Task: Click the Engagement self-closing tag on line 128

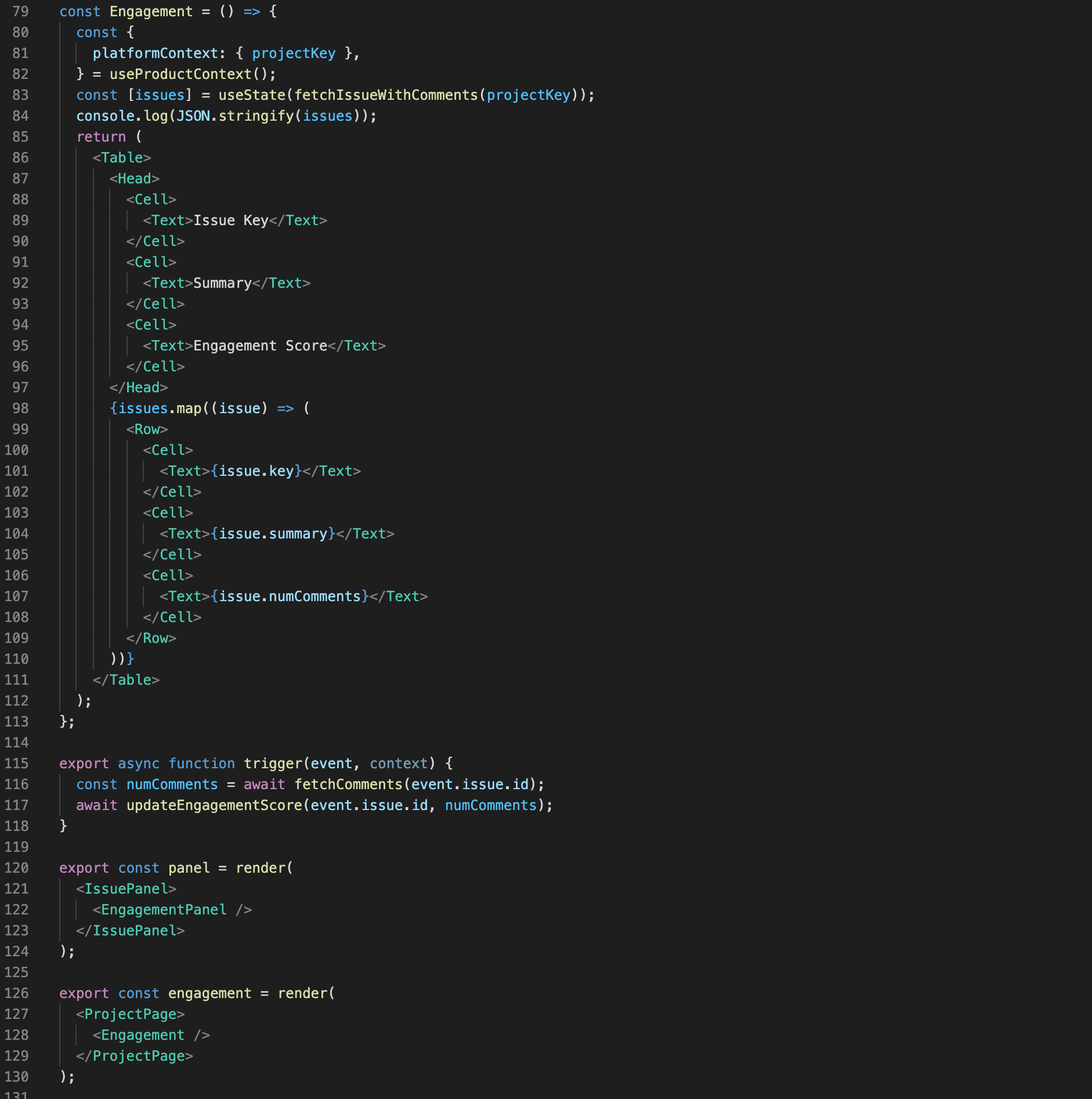Action: point(151,1035)
